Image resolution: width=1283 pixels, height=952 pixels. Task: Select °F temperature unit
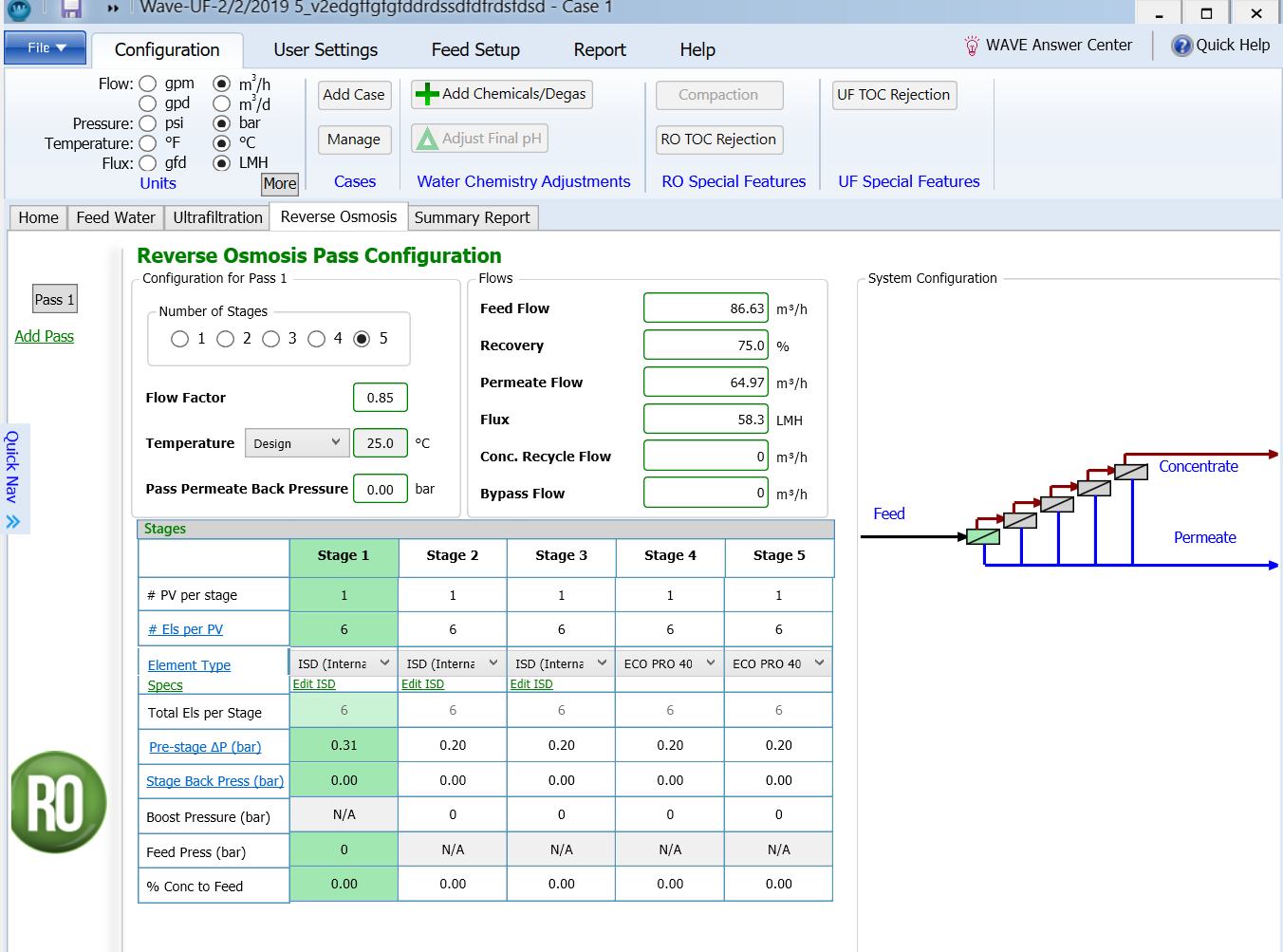click(148, 143)
